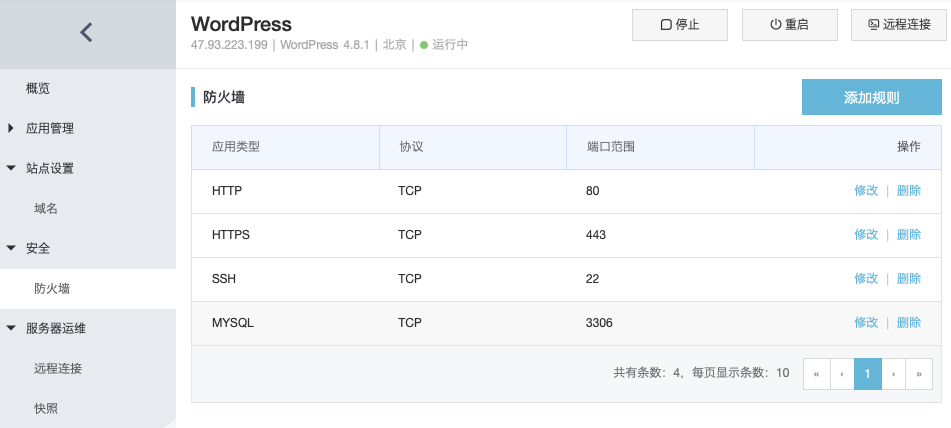
Task: Click port value 443
Action: click(x=596, y=235)
